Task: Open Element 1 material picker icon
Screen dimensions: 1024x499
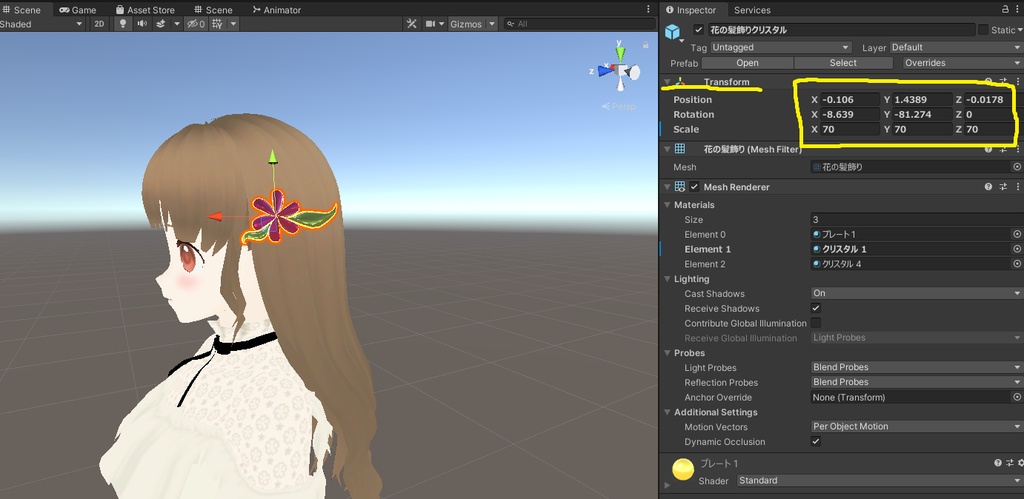Action: click(1017, 249)
